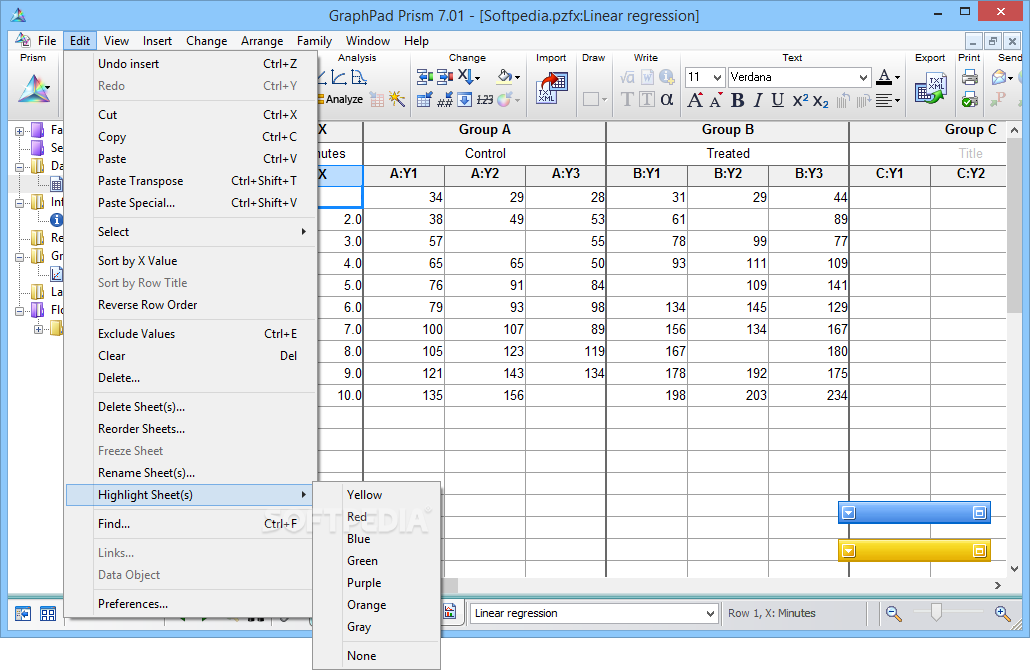Toggle superscript X² formatting
The image size is (1030, 670).
800,100
